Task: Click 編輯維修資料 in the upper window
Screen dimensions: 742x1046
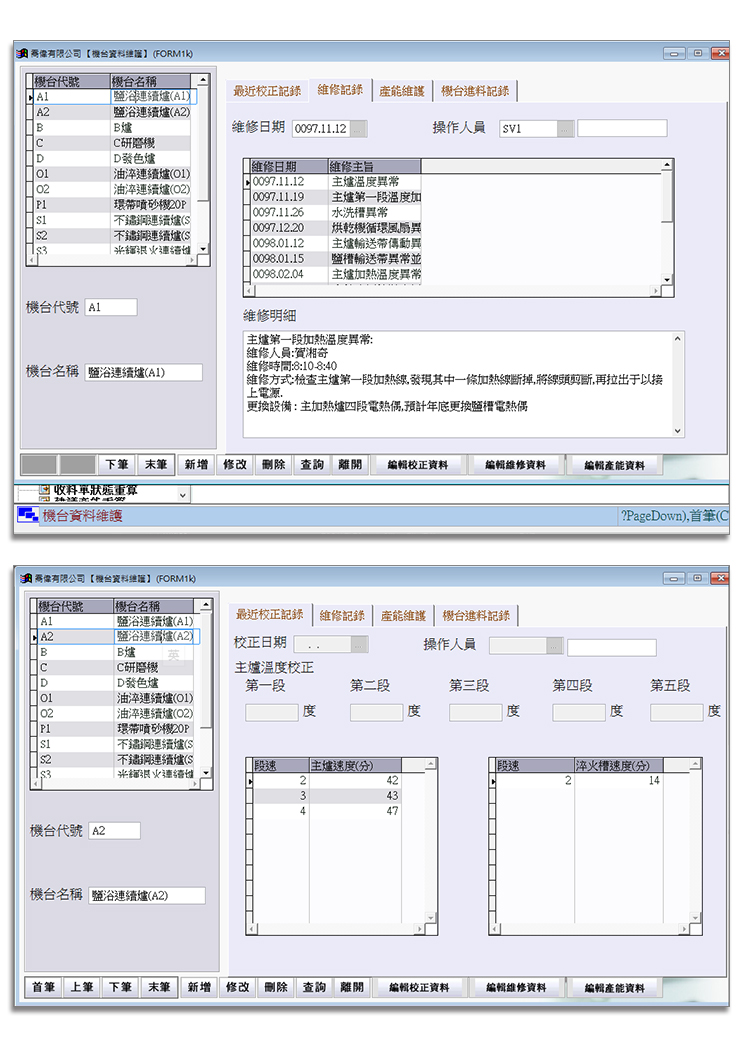Action: pos(515,465)
